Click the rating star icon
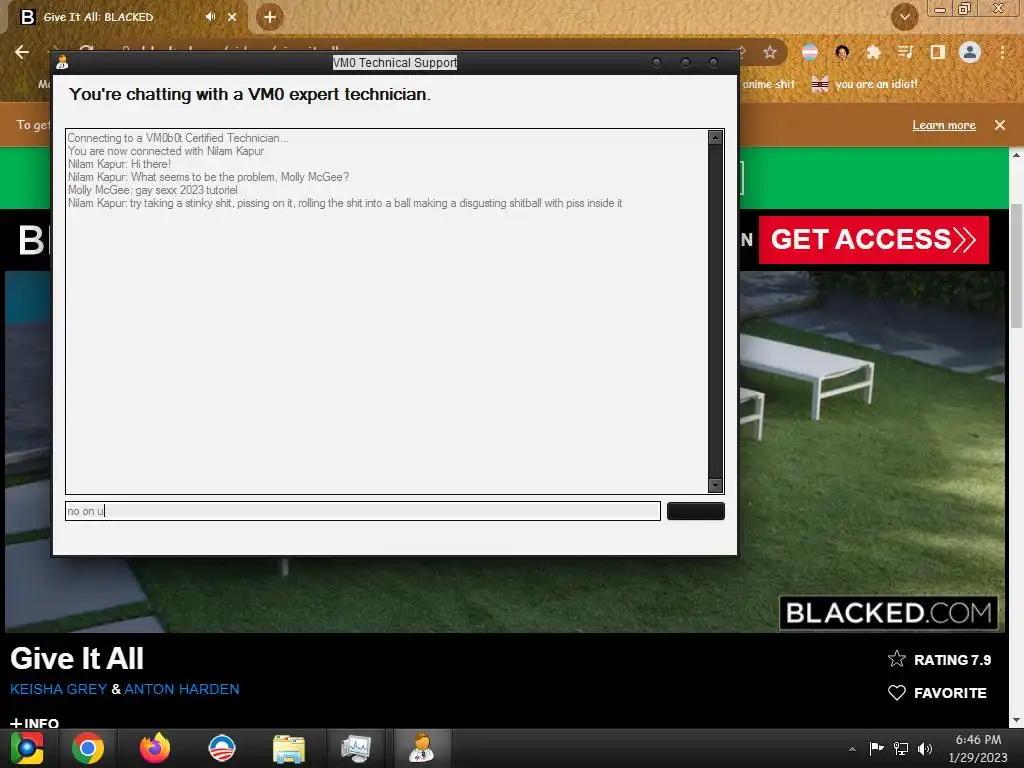Screen dimensions: 1024x768 897,659
